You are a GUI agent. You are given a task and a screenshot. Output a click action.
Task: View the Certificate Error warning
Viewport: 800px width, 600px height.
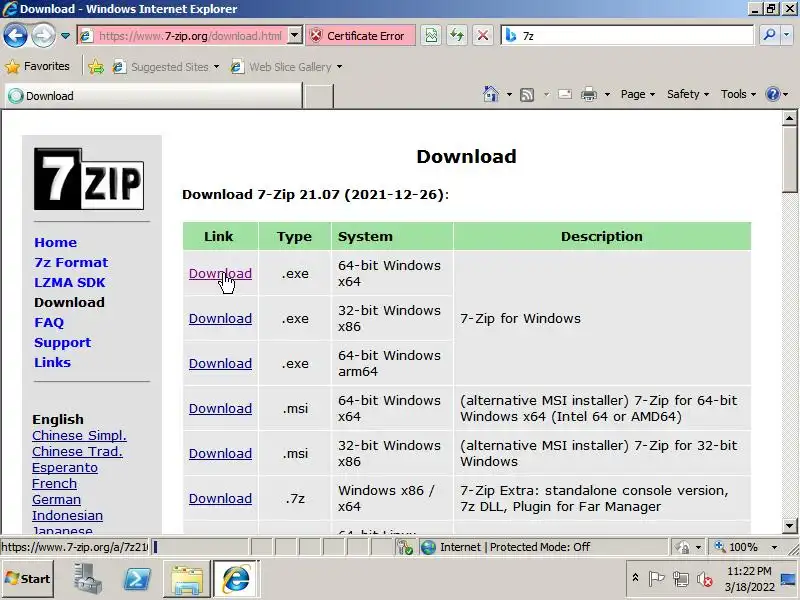(x=360, y=36)
